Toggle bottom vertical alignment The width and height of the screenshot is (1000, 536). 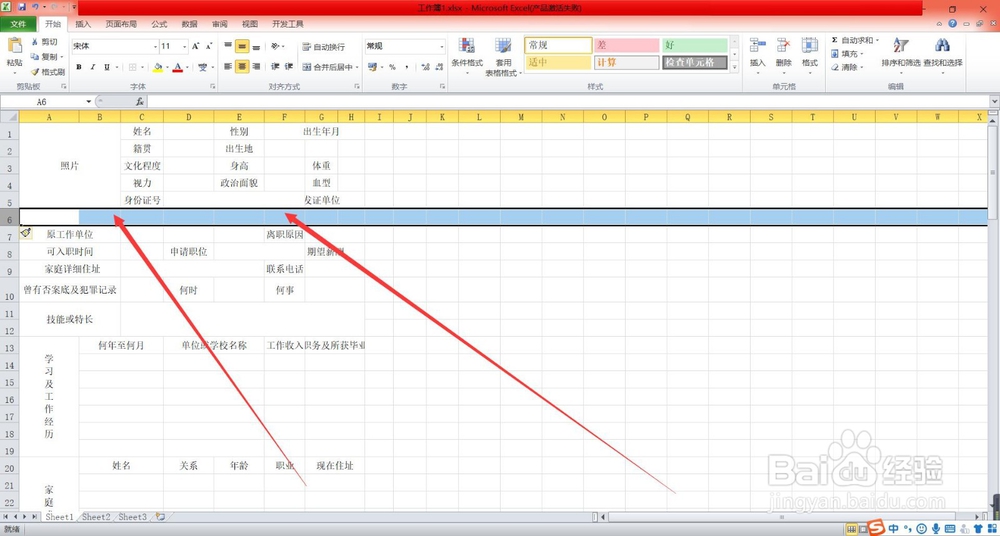[256, 46]
